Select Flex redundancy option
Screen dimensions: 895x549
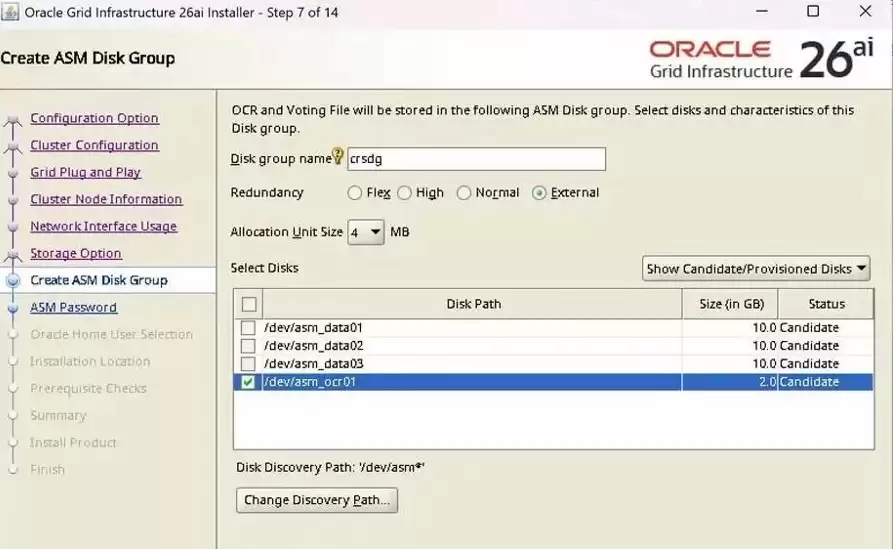point(354,193)
